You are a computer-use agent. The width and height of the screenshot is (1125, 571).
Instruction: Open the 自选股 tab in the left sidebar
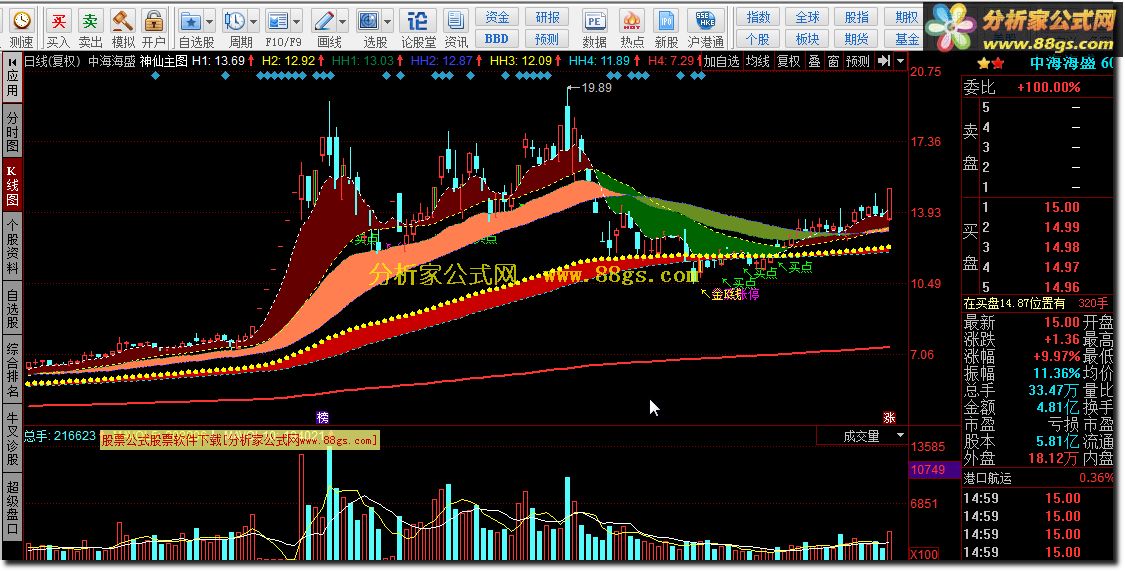click(12, 308)
